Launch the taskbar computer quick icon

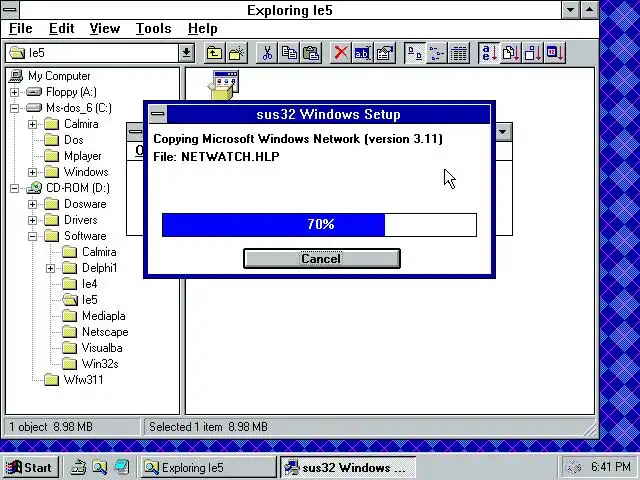coord(122,467)
